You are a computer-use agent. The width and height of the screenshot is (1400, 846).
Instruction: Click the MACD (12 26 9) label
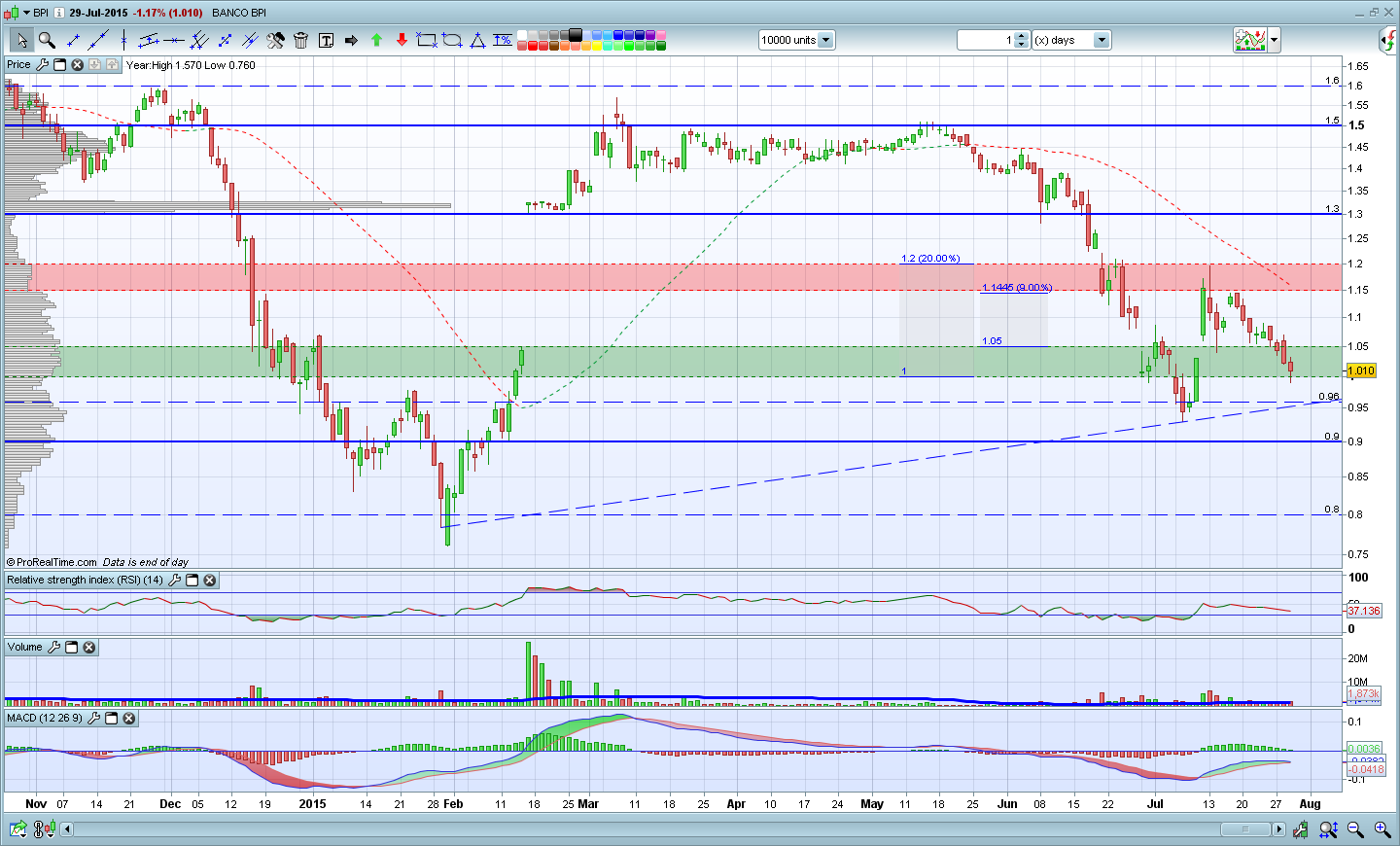click(x=45, y=719)
